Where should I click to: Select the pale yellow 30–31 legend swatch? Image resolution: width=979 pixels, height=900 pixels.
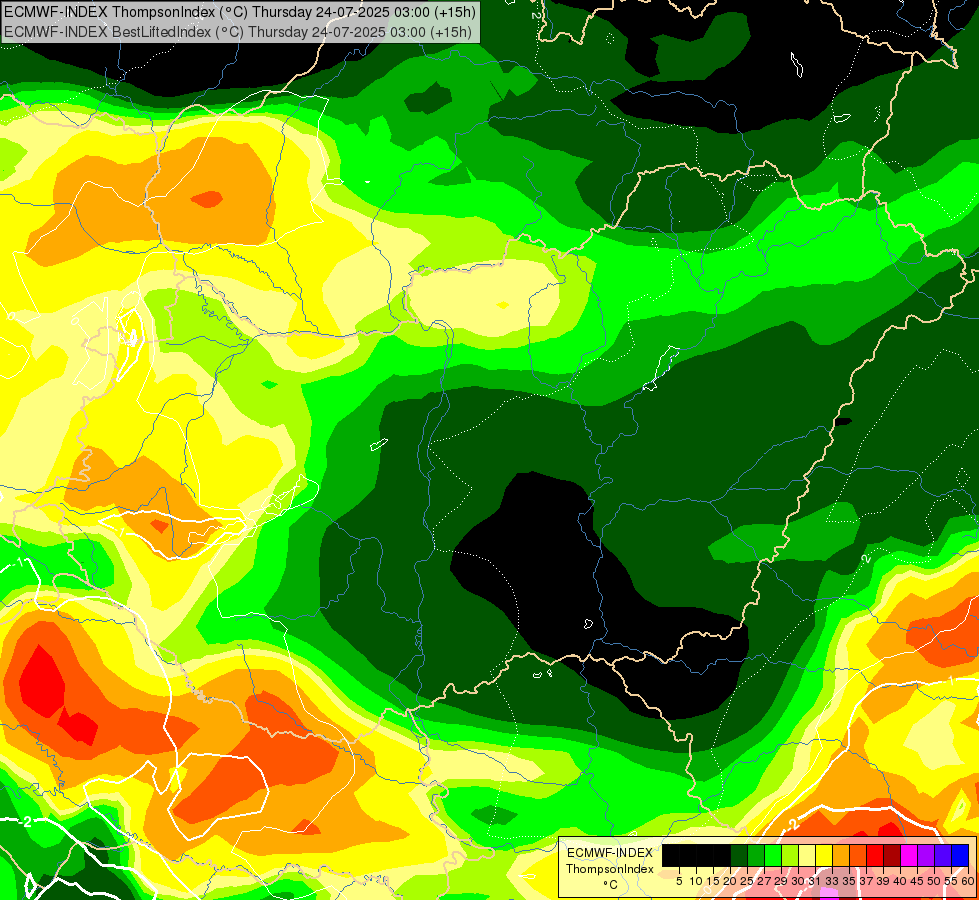(x=807, y=855)
